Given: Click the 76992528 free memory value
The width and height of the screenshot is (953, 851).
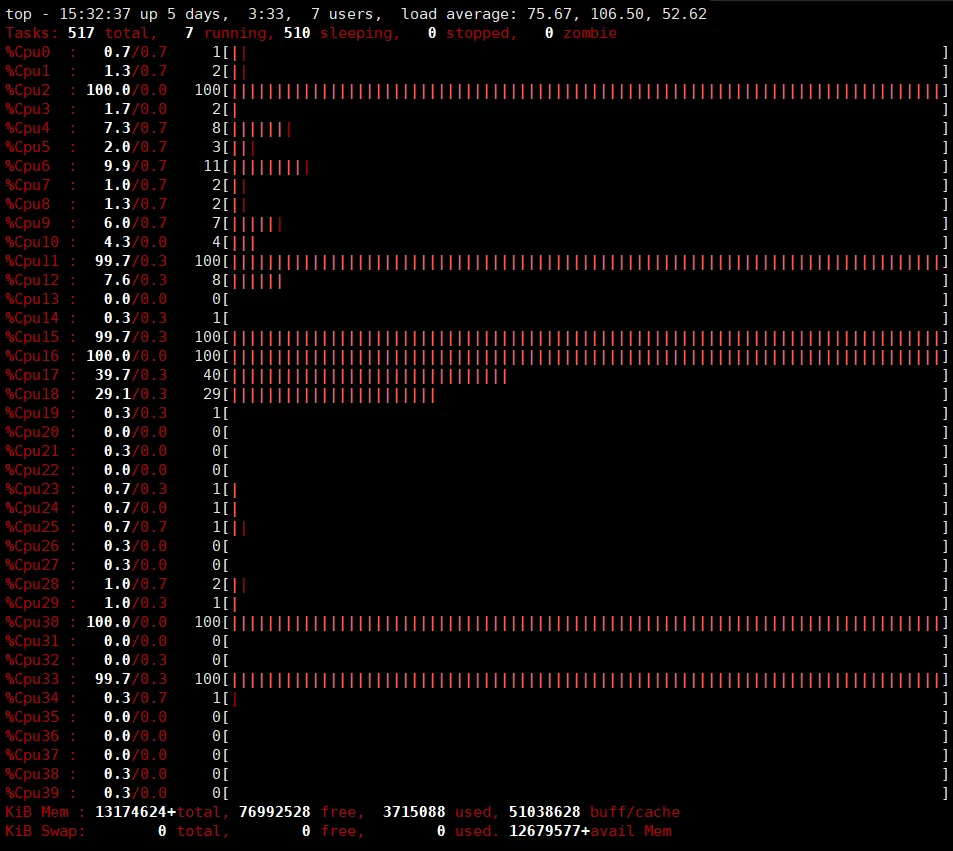Looking at the screenshot, I should [x=275, y=812].
